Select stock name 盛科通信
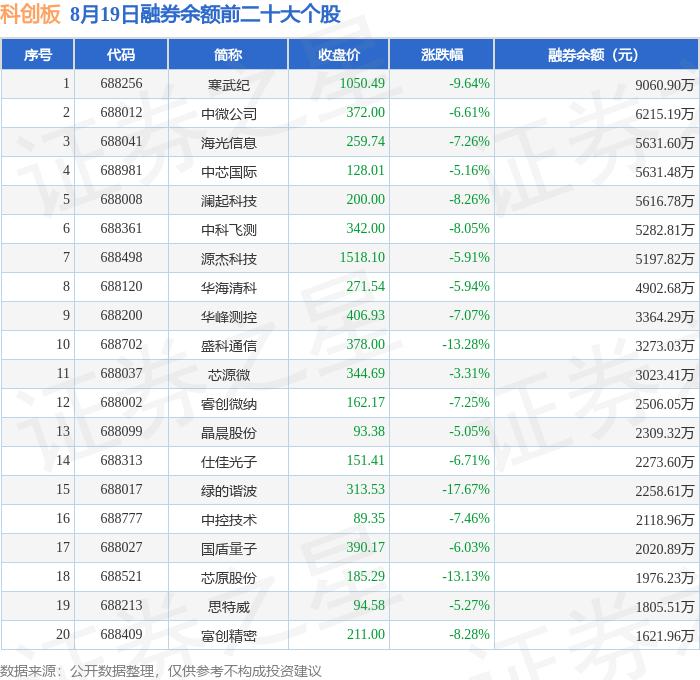700x680 pixels. pyautogui.click(x=229, y=346)
